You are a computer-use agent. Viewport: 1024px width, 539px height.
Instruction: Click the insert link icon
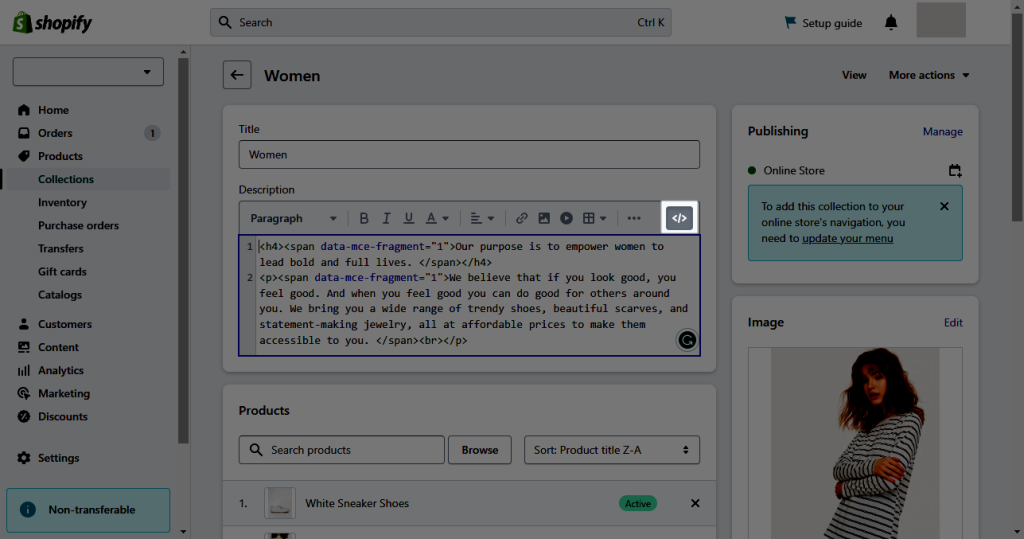point(521,218)
